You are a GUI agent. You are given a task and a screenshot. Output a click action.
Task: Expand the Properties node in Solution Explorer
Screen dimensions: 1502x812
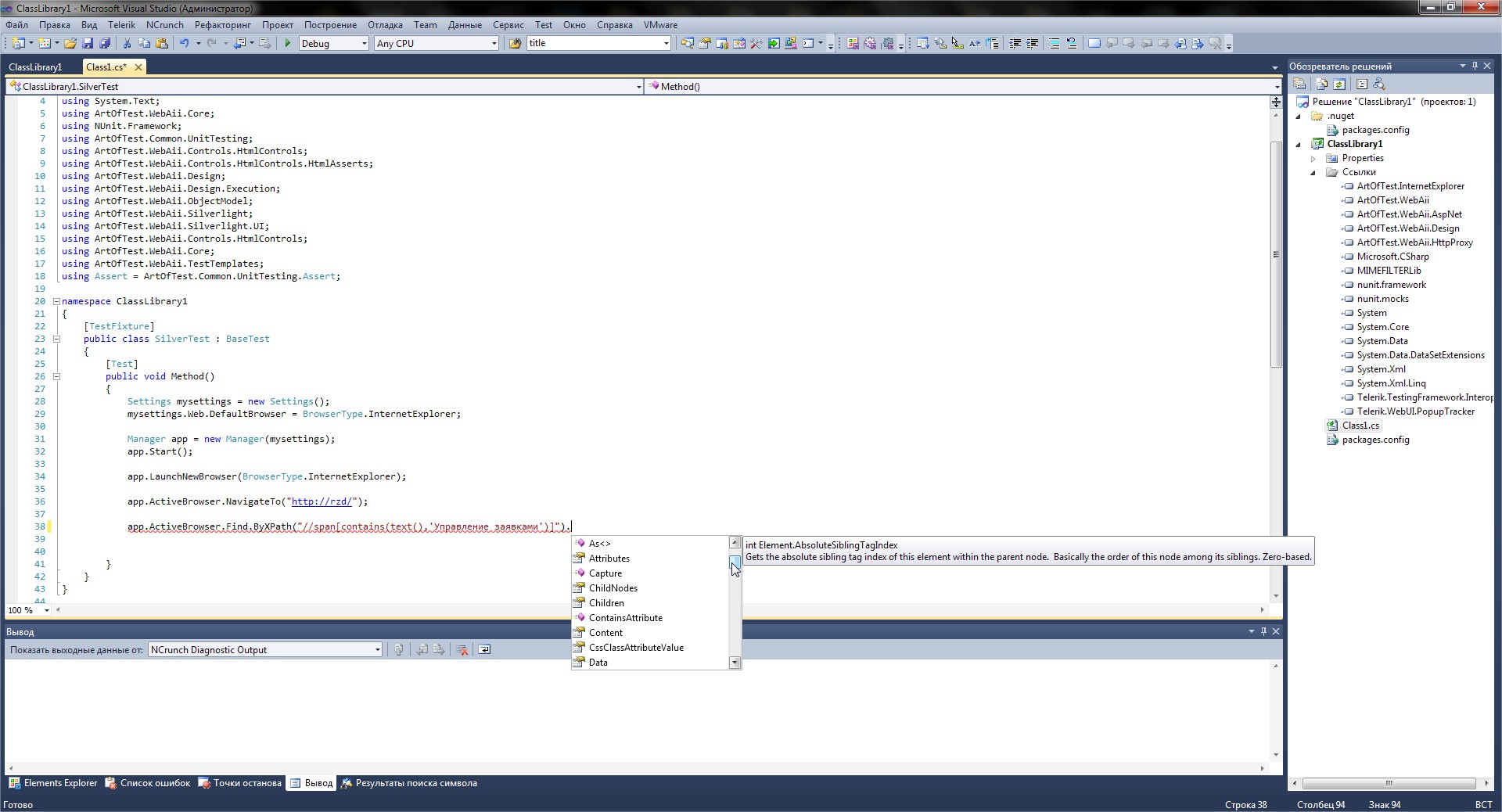click(1313, 158)
